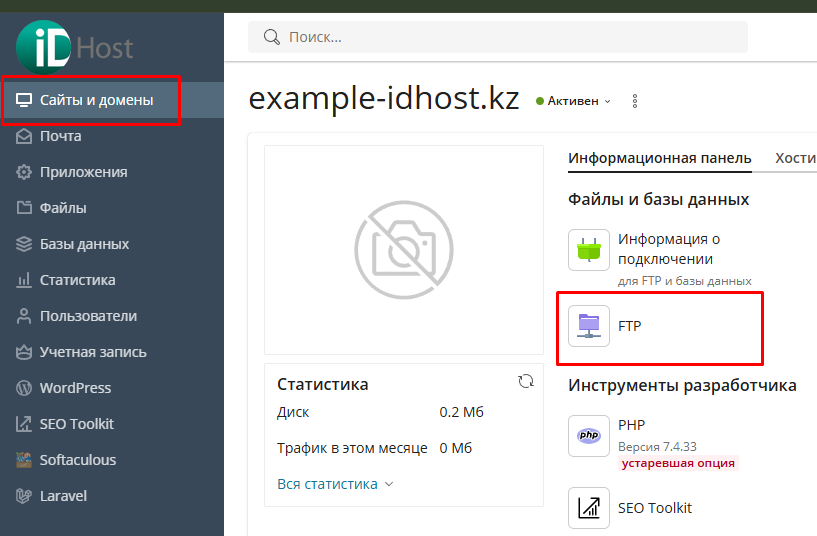Open Сайты и домены in the sidebar
The width and height of the screenshot is (817, 536).
(96, 100)
